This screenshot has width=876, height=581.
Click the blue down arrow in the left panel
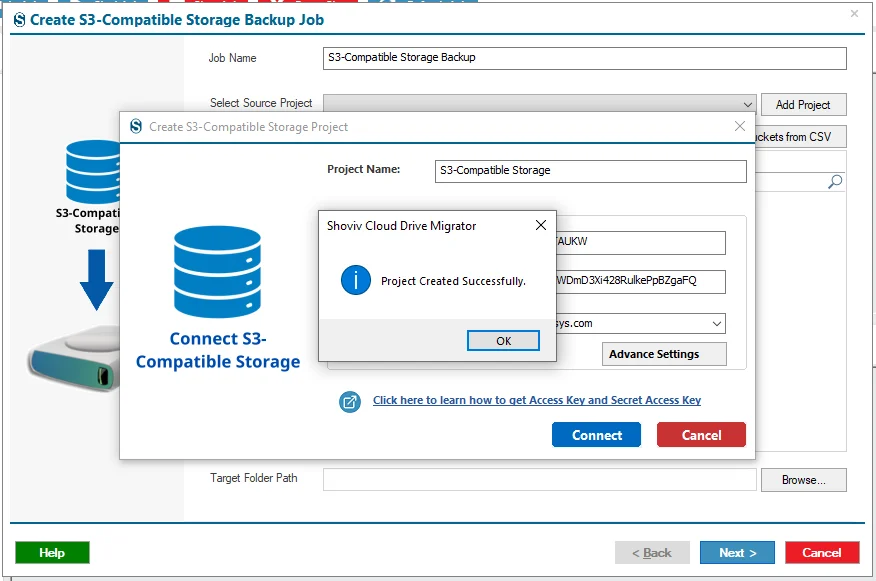(97, 280)
